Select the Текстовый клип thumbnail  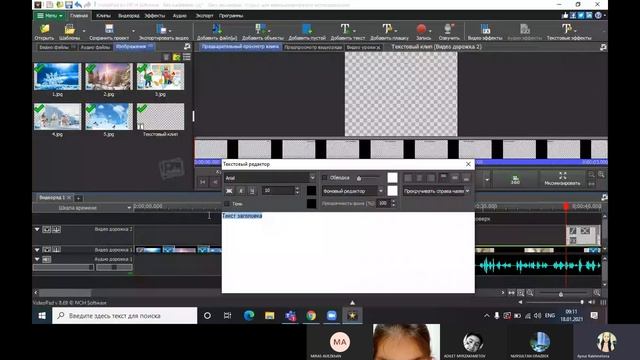[160, 116]
